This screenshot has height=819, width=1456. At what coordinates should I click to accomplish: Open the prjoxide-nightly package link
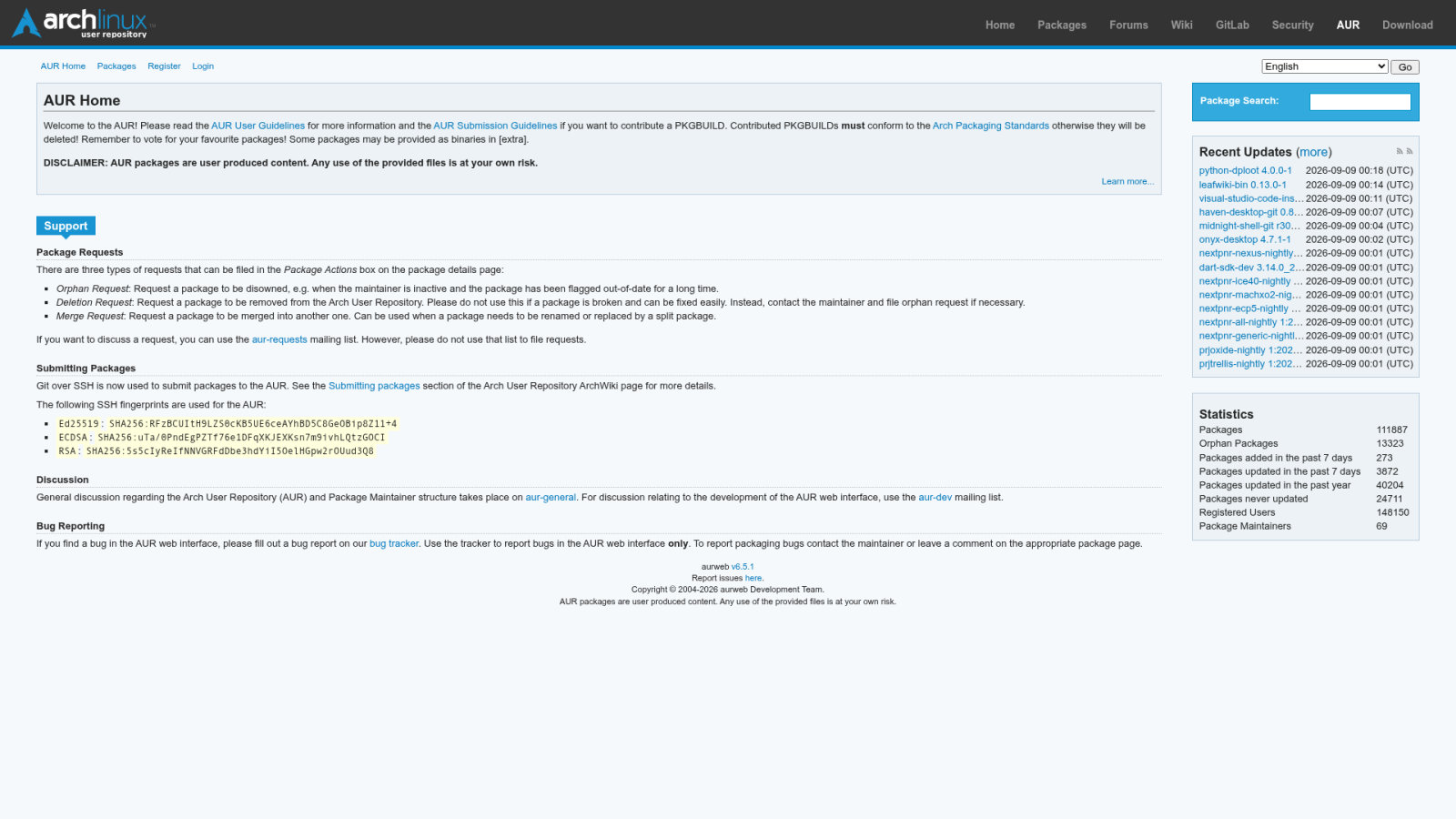click(x=1250, y=350)
